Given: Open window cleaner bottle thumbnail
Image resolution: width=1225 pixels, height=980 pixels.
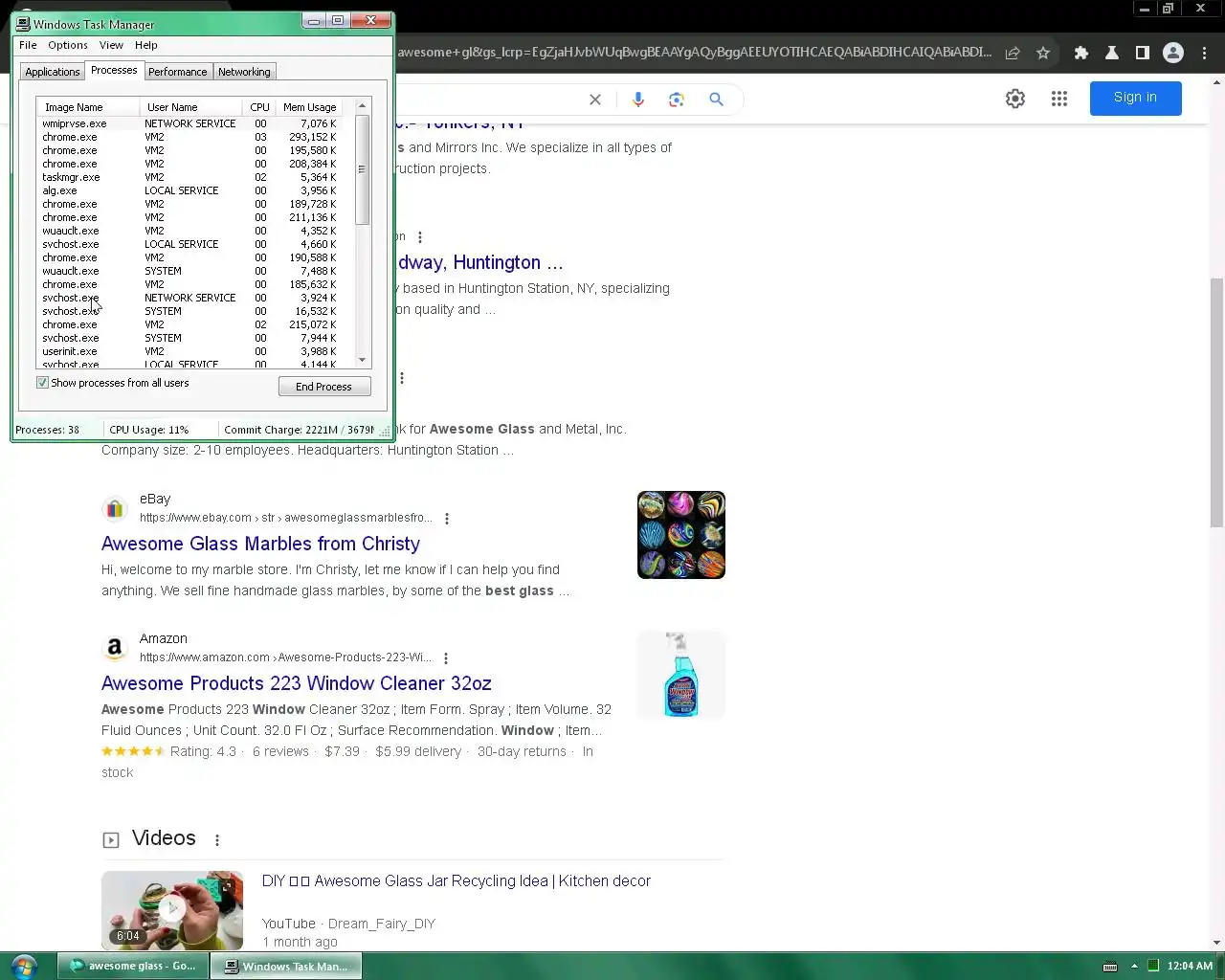Looking at the screenshot, I should pyautogui.click(x=681, y=675).
